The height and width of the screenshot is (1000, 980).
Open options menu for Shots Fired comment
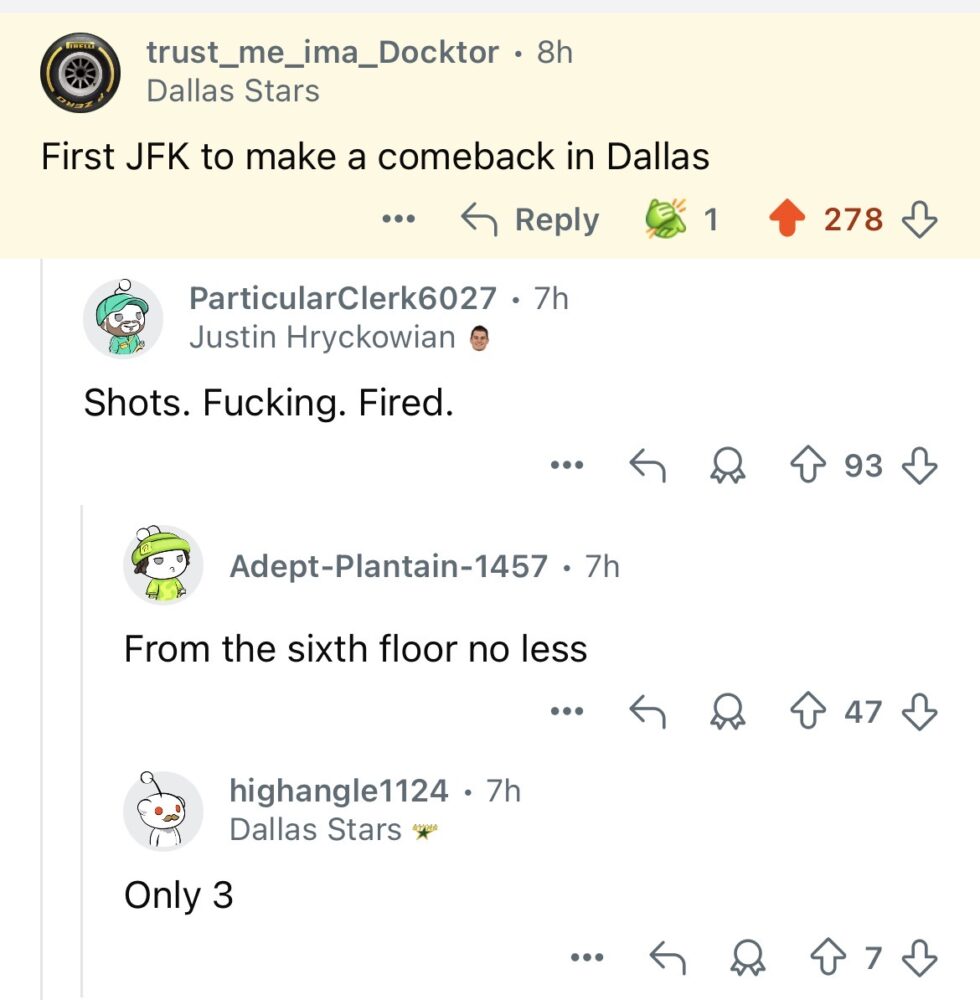pyautogui.click(x=567, y=465)
